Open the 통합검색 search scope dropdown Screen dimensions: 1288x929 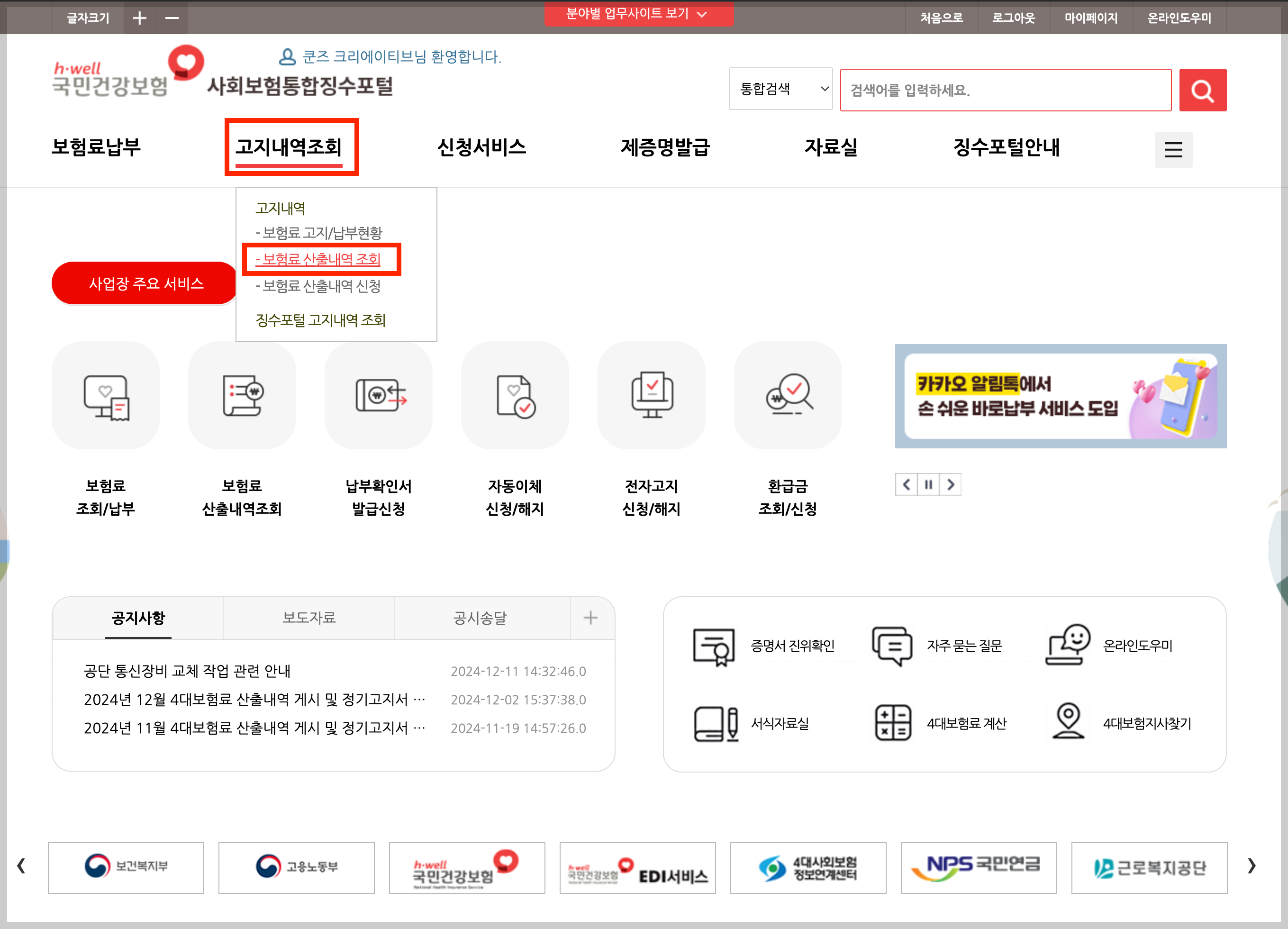[780, 89]
